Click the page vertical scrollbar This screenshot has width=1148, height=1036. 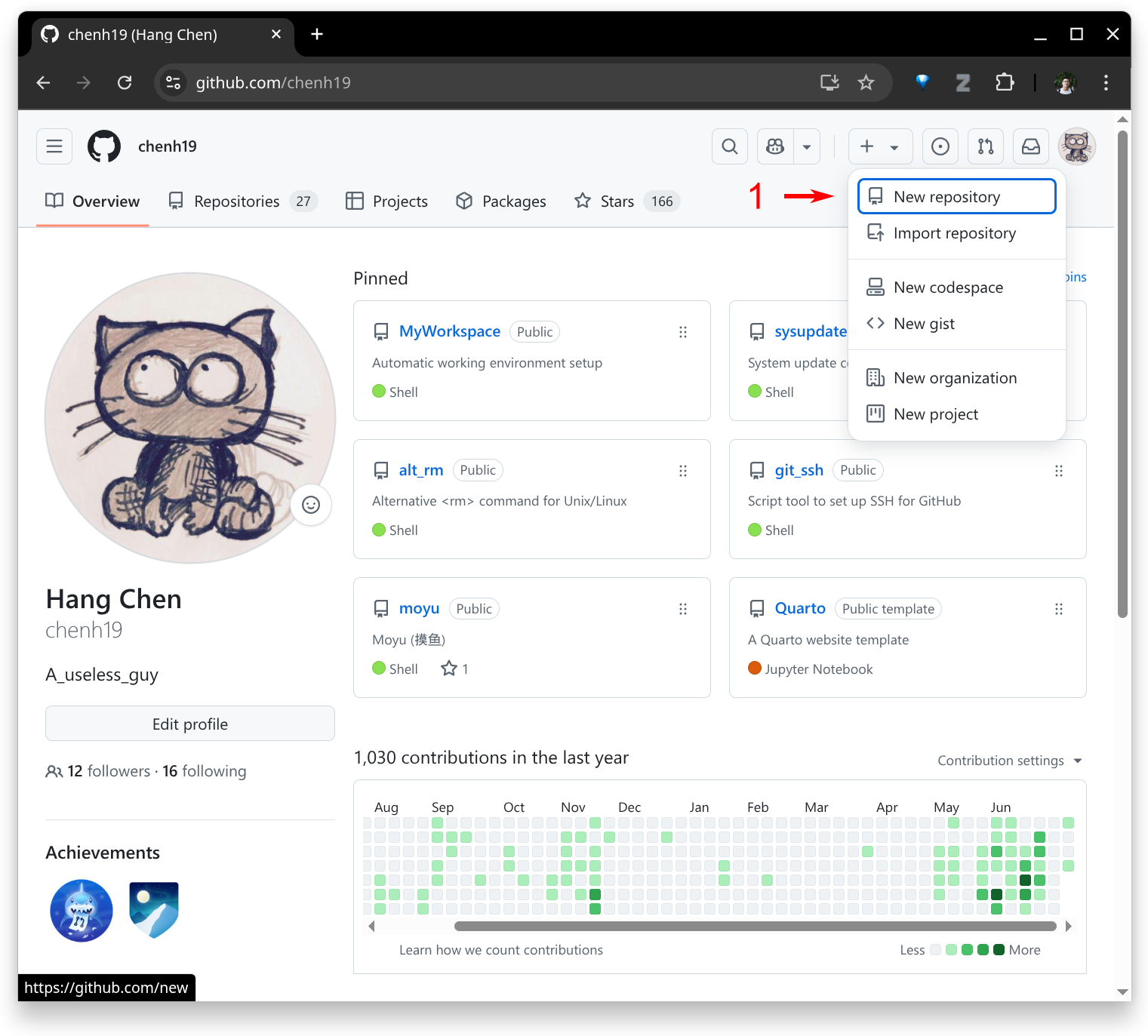[1123, 374]
